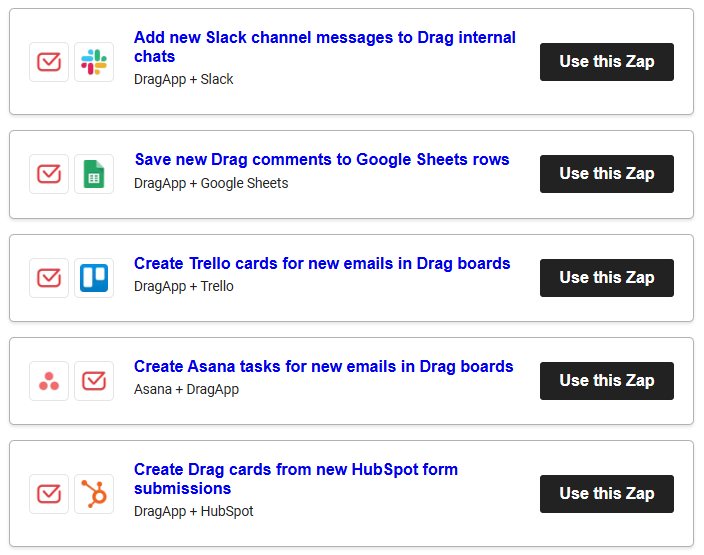Screen dimensions: 704x555
Task: Open 'Save new Drag comments to Google Sheets' link
Action: (322, 160)
